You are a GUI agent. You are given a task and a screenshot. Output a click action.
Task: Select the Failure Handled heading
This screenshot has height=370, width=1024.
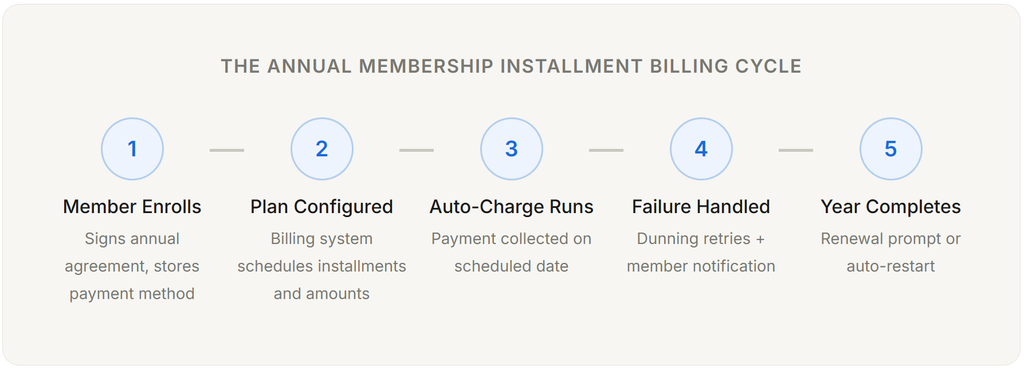click(x=701, y=207)
